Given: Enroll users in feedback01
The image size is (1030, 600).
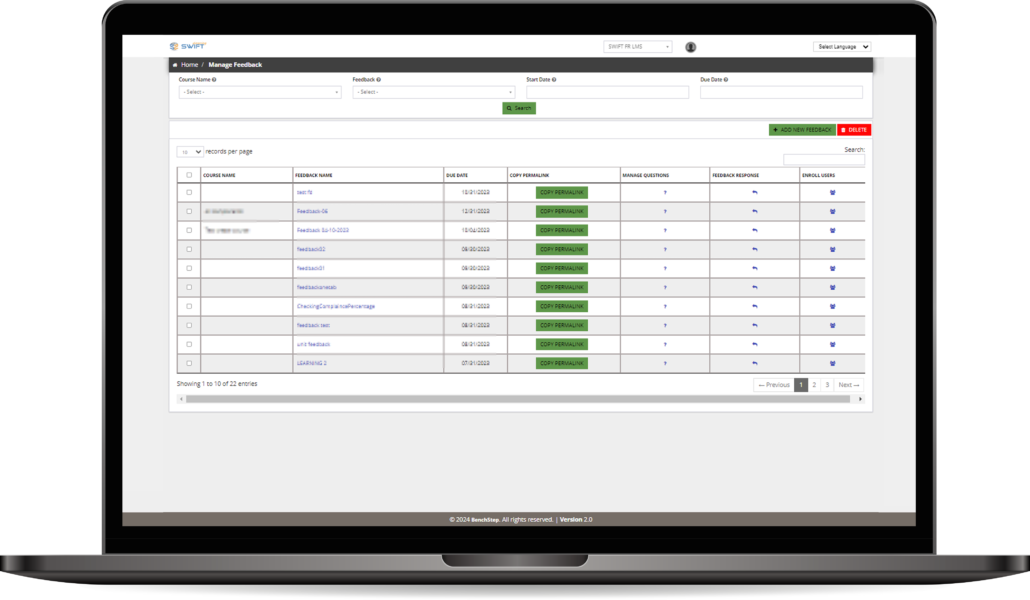Looking at the screenshot, I should point(832,268).
